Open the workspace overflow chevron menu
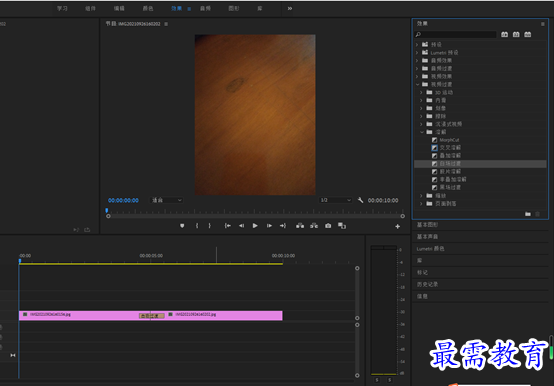This screenshot has width=554, height=386. click(290, 8)
